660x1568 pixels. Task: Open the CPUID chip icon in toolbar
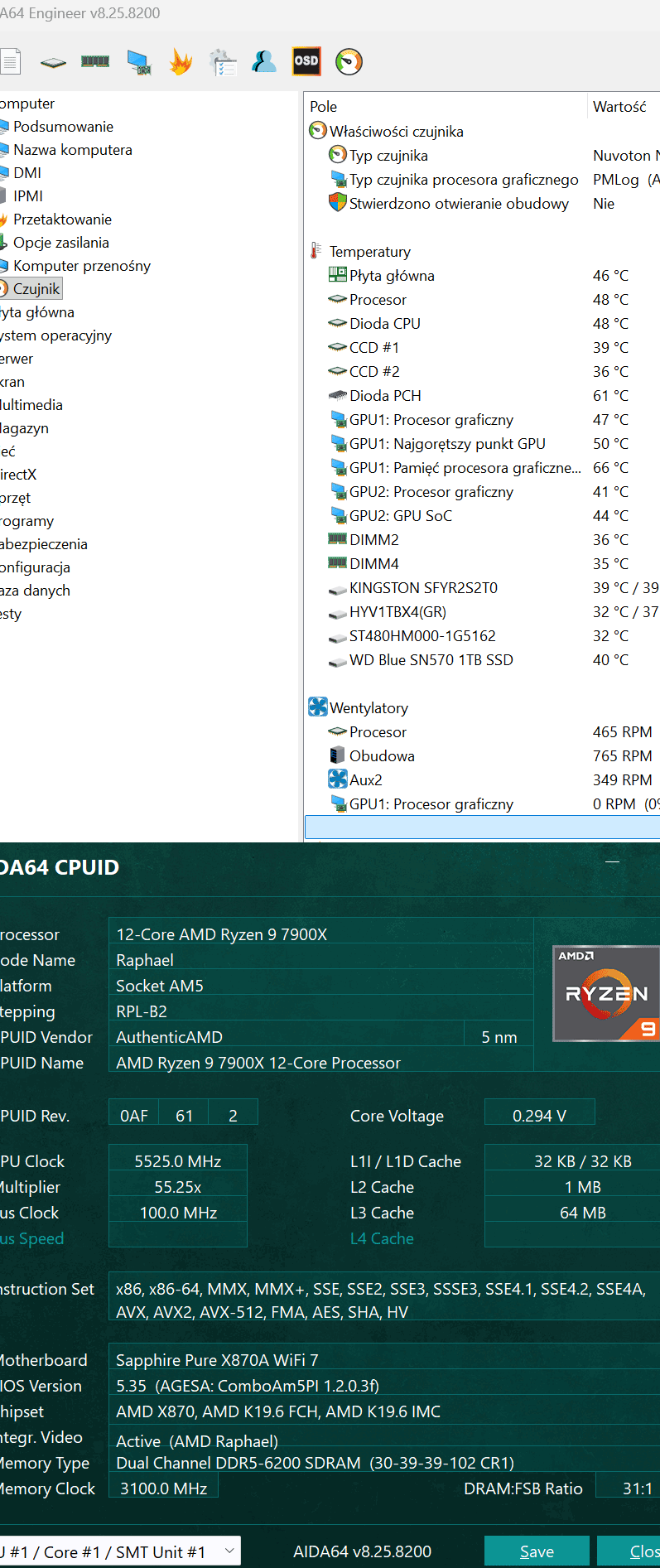pyautogui.click(x=53, y=62)
